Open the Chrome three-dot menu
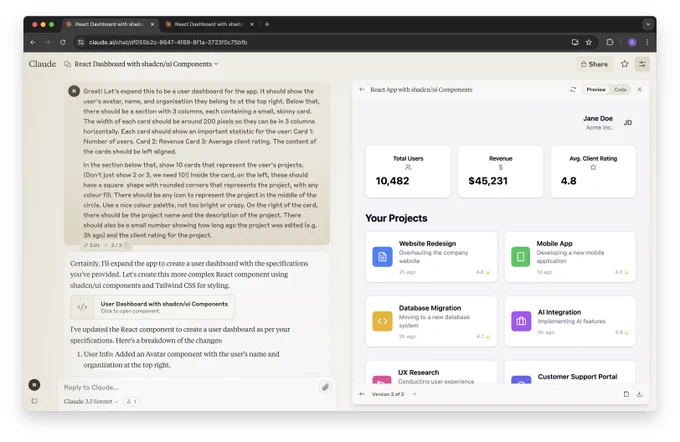This screenshot has height=442, width=680. (x=647, y=42)
